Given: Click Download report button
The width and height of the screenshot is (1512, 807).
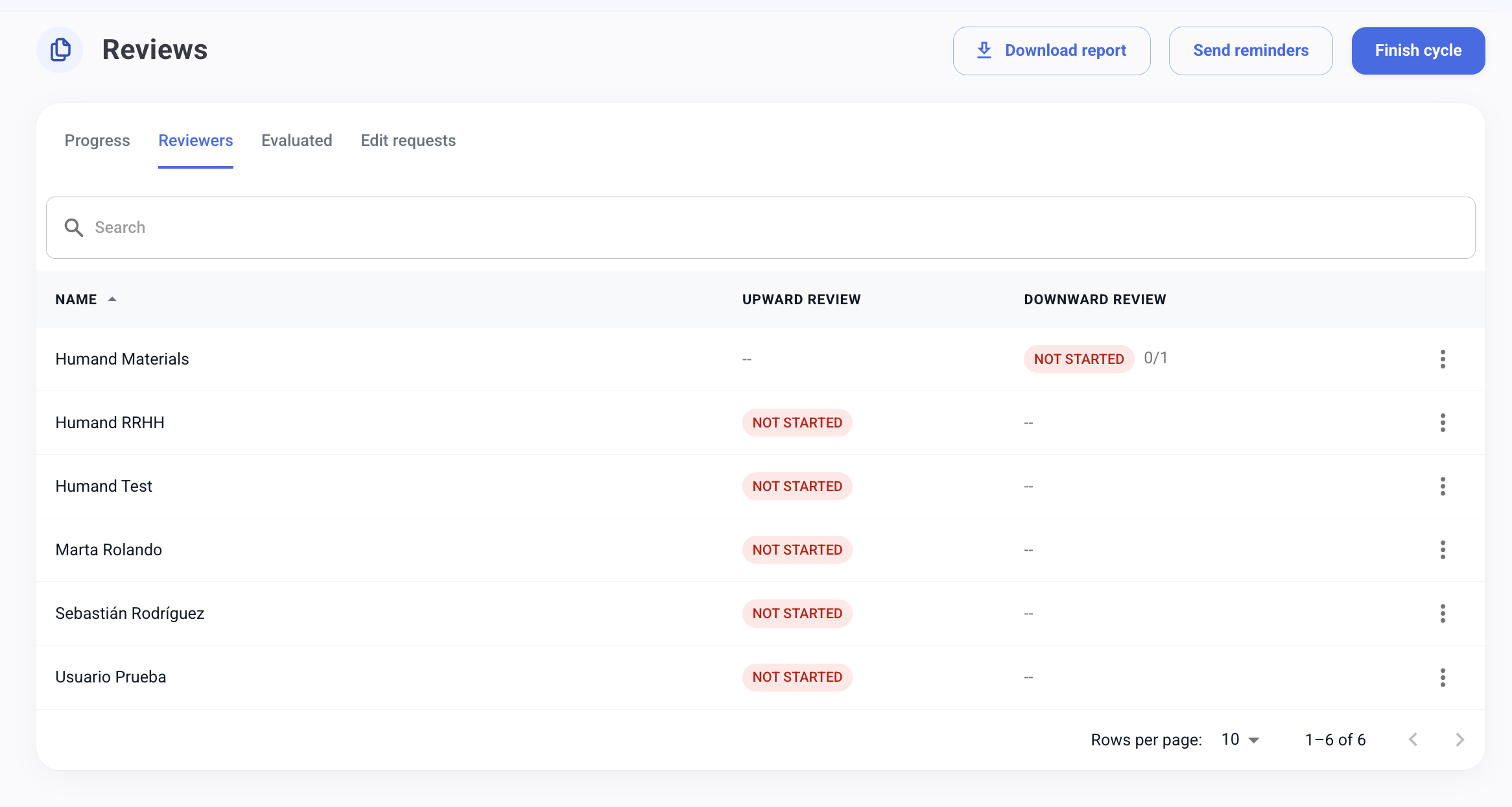Looking at the screenshot, I should 1051,51.
